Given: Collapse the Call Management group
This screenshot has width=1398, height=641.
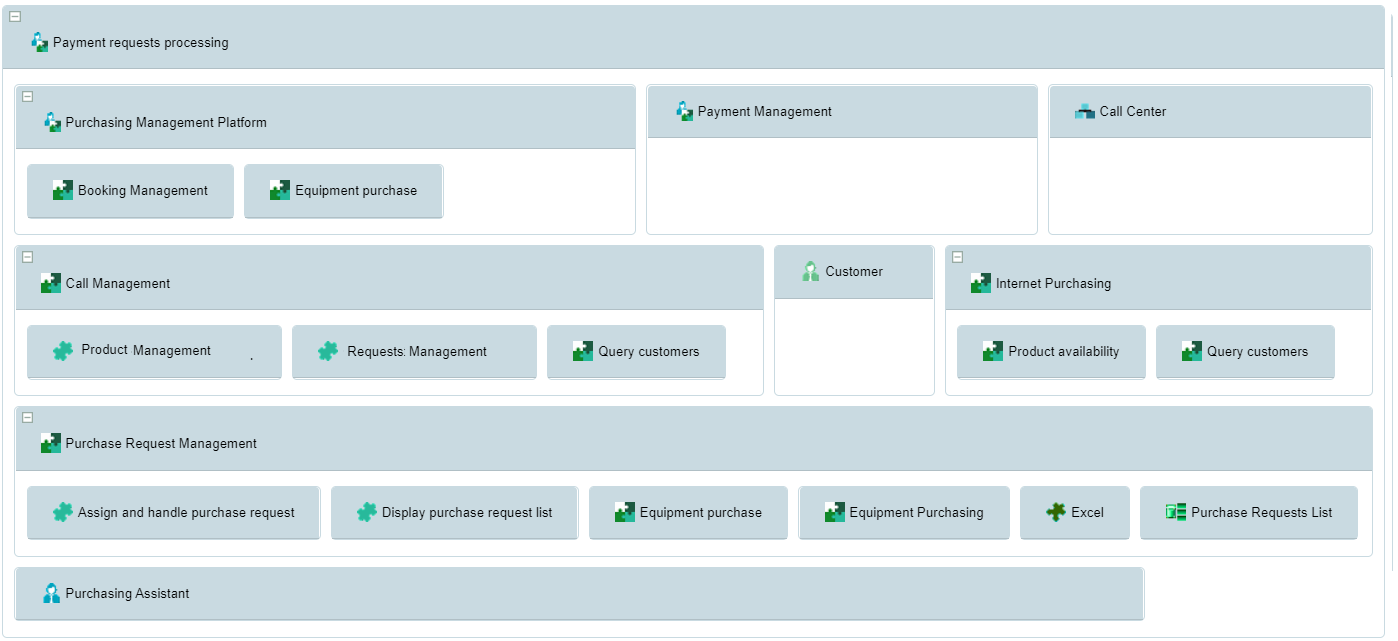Looking at the screenshot, I should click(28, 257).
